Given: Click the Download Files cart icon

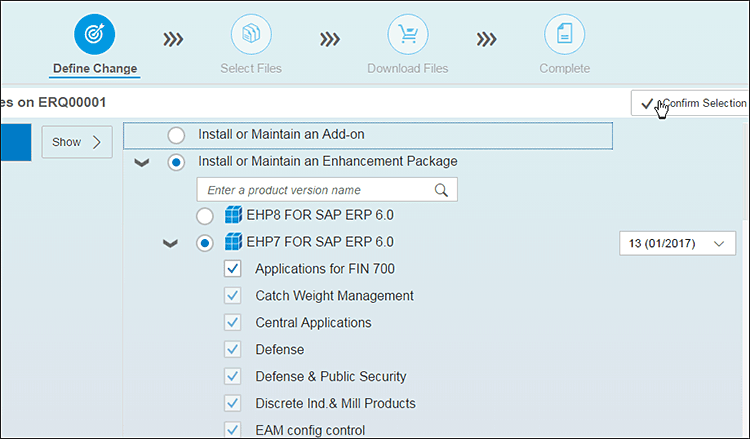Looking at the screenshot, I should point(407,36).
